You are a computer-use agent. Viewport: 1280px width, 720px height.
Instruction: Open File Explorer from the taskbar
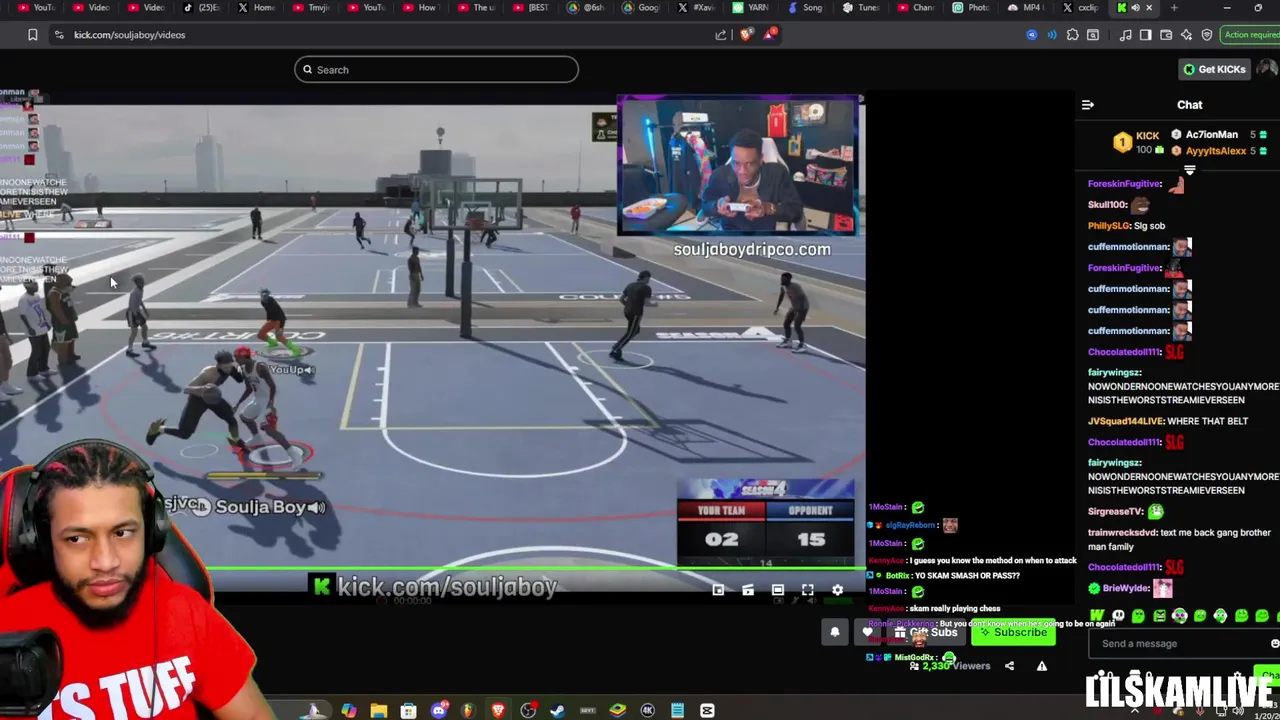[x=378, y=711]
